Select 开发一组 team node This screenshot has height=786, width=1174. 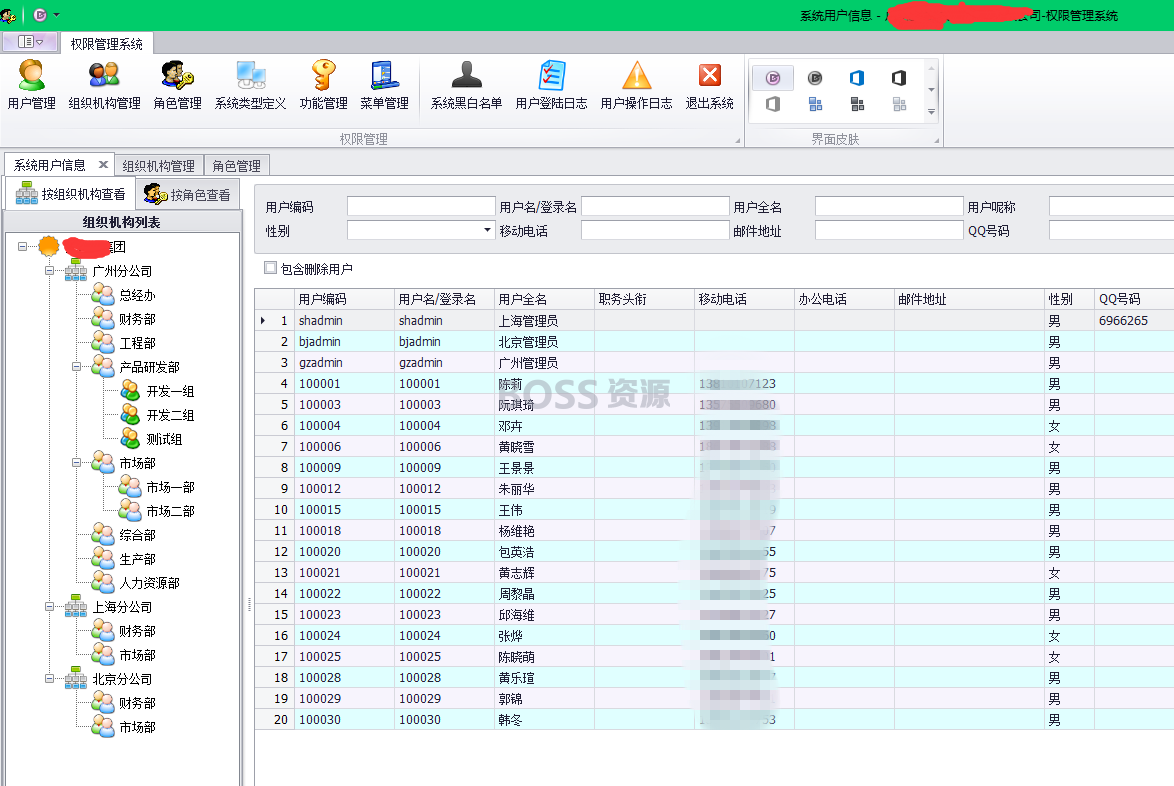(x=170, y=391)
